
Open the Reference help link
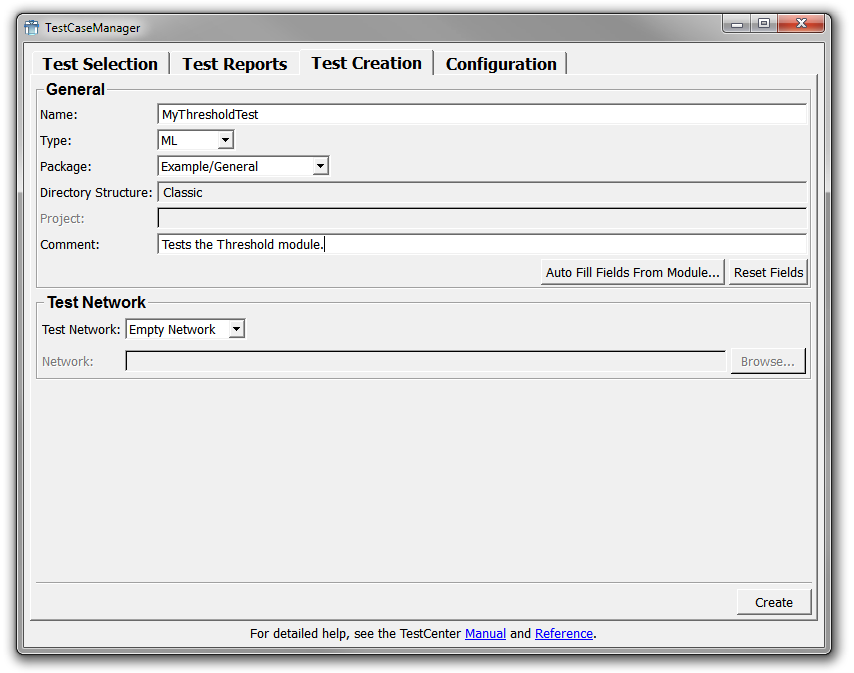click(564, 634)
